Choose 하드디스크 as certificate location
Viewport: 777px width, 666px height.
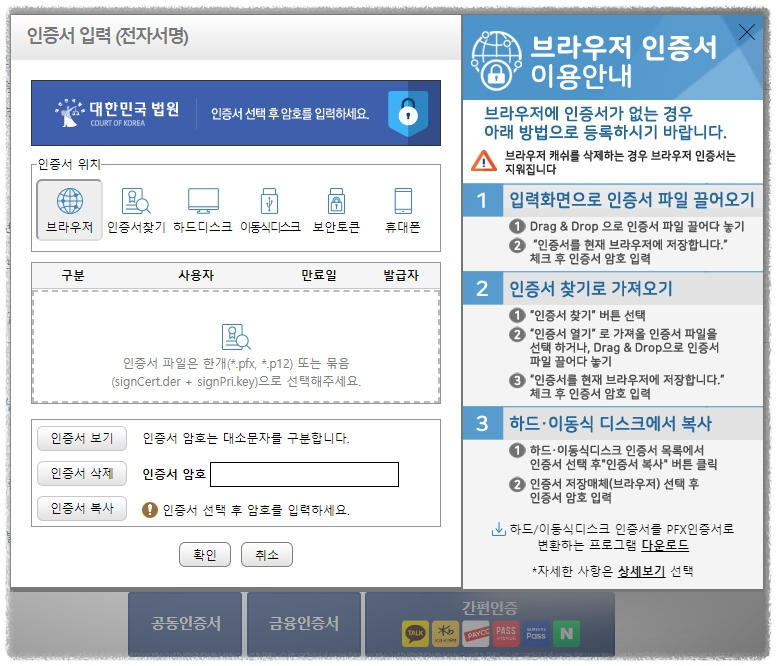203,210
